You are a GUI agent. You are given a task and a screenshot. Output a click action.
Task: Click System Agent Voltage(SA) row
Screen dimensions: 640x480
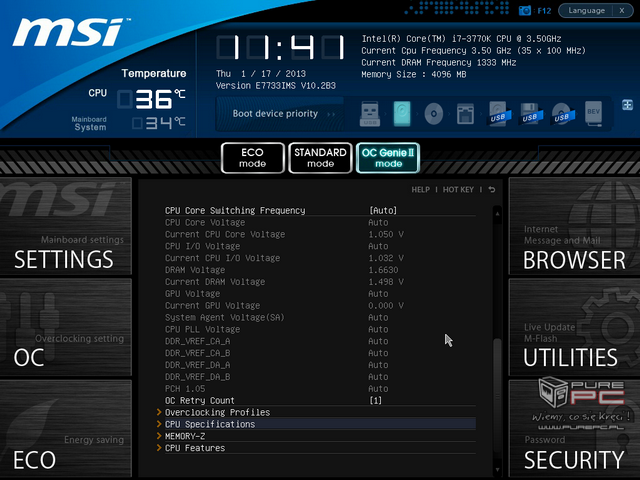click(x=320, y=317)
